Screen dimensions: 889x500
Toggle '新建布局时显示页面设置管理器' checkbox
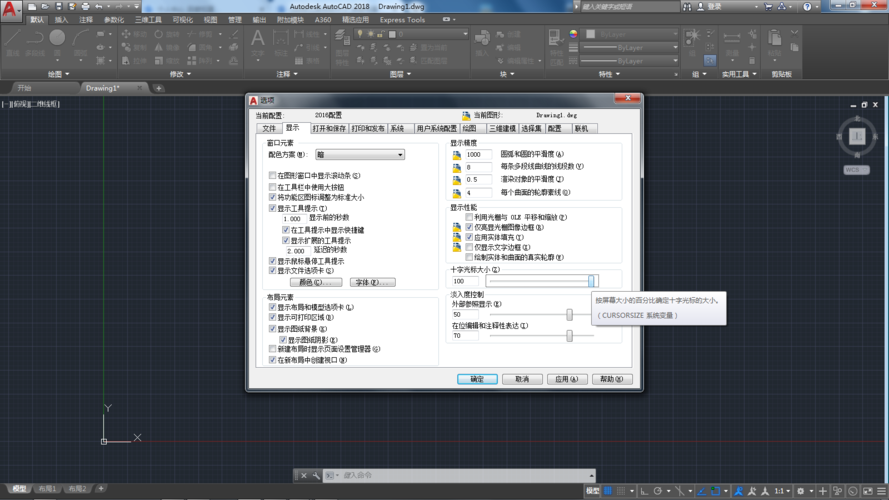(273, 349)
